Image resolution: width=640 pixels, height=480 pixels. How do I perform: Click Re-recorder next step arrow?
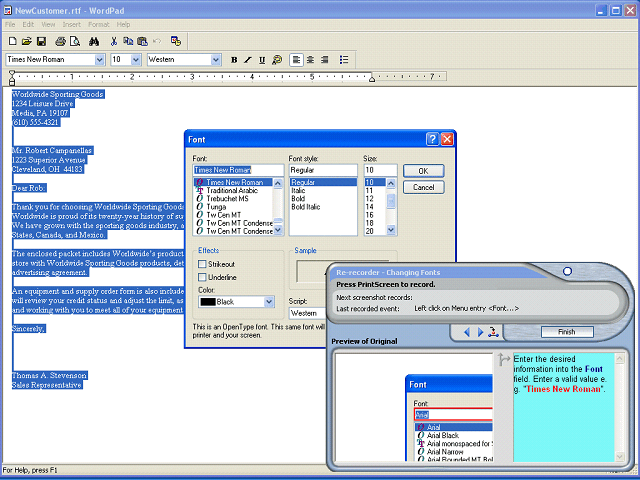pyautogui.click(x=480, y=332)
